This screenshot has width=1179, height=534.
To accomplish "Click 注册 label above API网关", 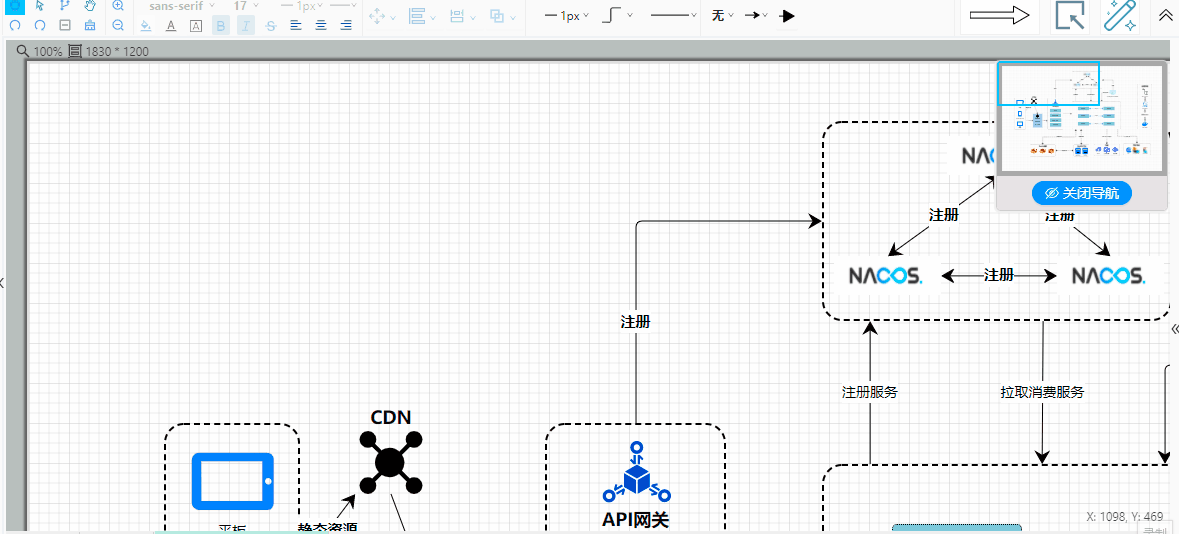I will tap(635, 322).
